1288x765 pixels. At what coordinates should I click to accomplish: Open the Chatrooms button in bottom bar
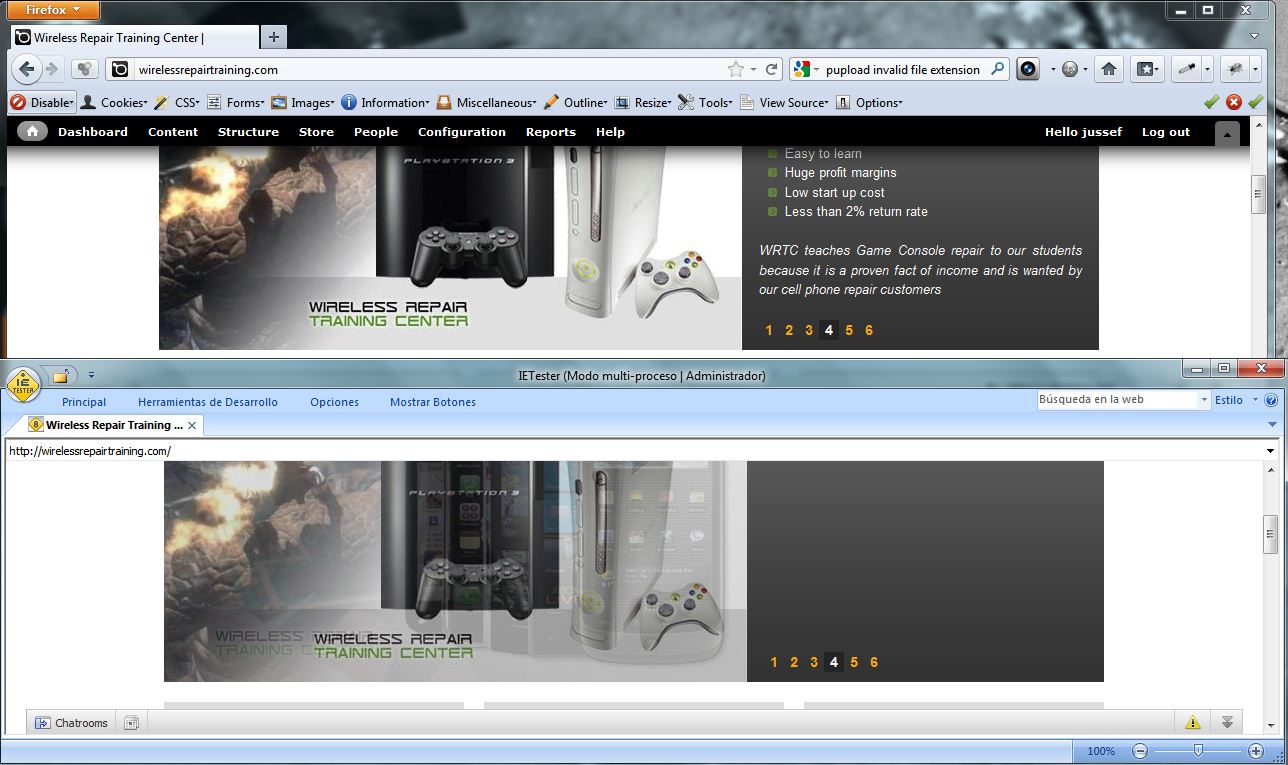coord(72,723)
